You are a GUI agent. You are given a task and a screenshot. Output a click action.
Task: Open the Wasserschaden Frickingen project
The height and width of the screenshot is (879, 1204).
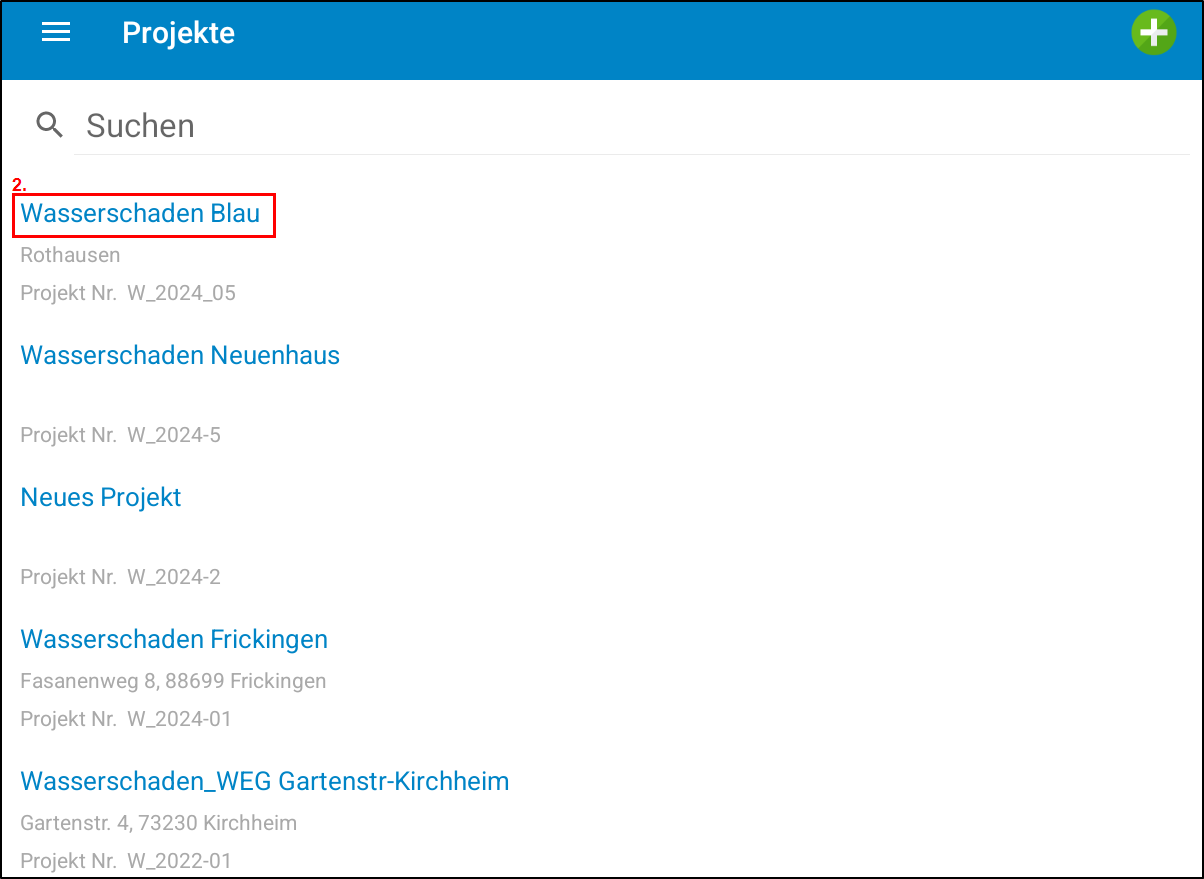coord(174,640)
